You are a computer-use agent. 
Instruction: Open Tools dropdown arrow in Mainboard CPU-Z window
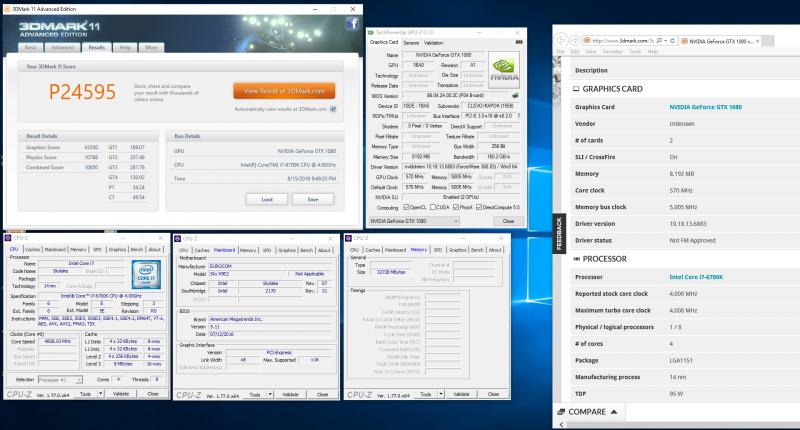click(270, 394)
